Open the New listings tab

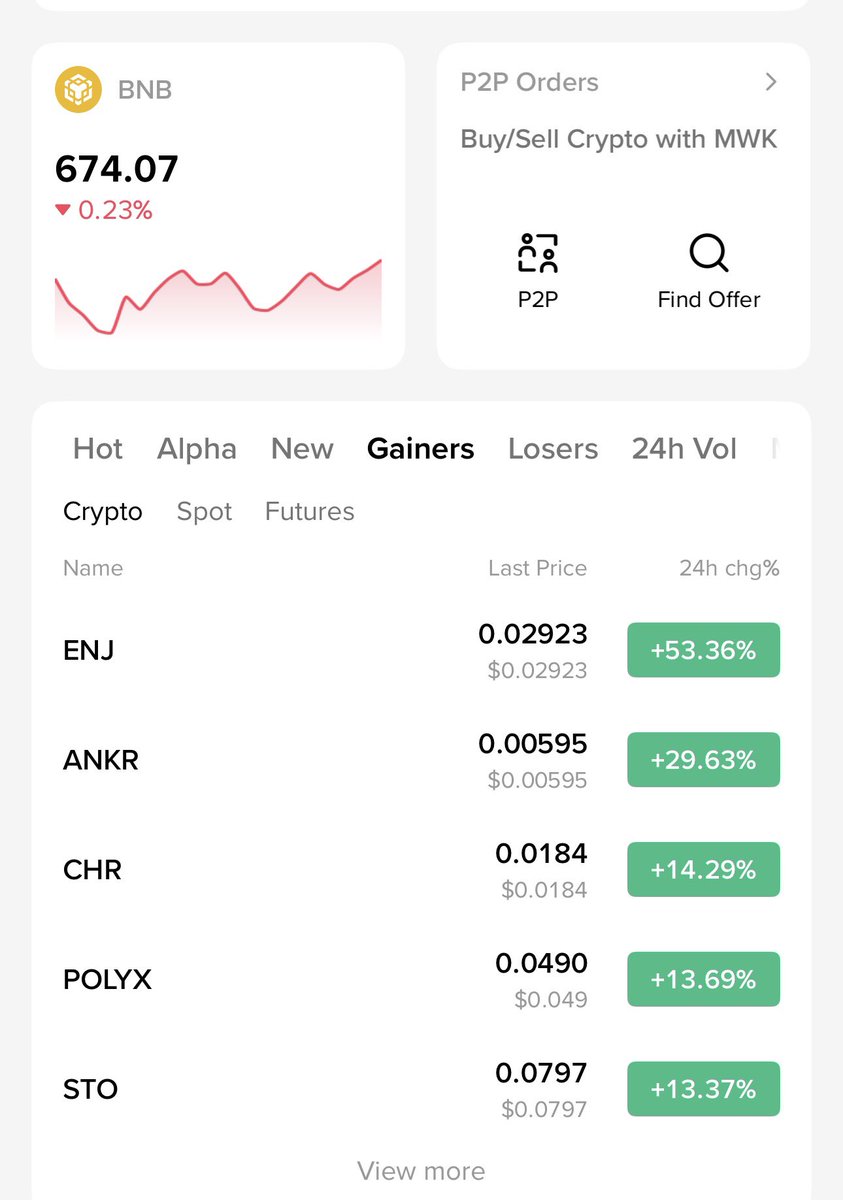coord(302,449)
